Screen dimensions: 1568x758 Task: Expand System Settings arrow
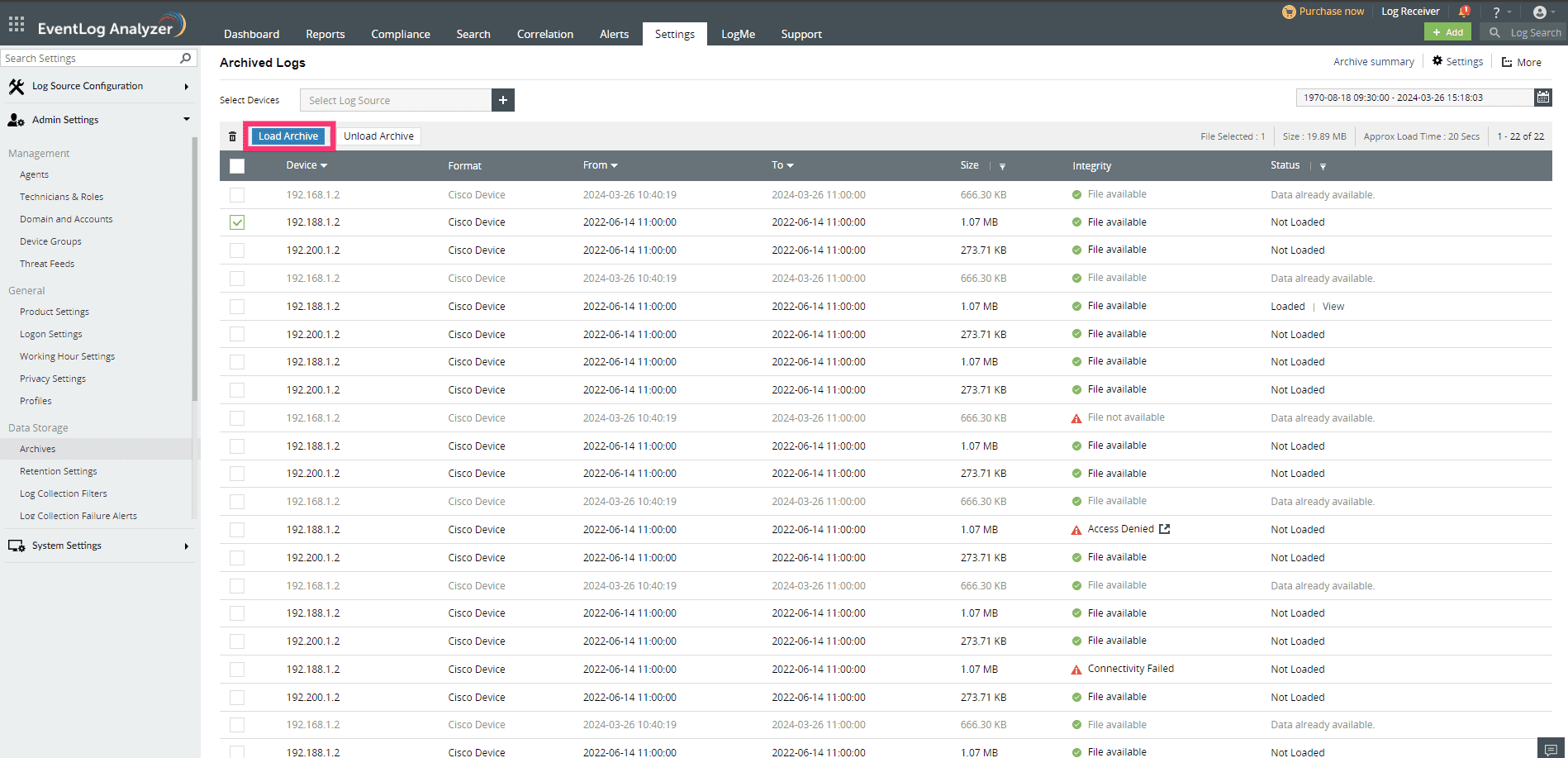pos(186,546)
